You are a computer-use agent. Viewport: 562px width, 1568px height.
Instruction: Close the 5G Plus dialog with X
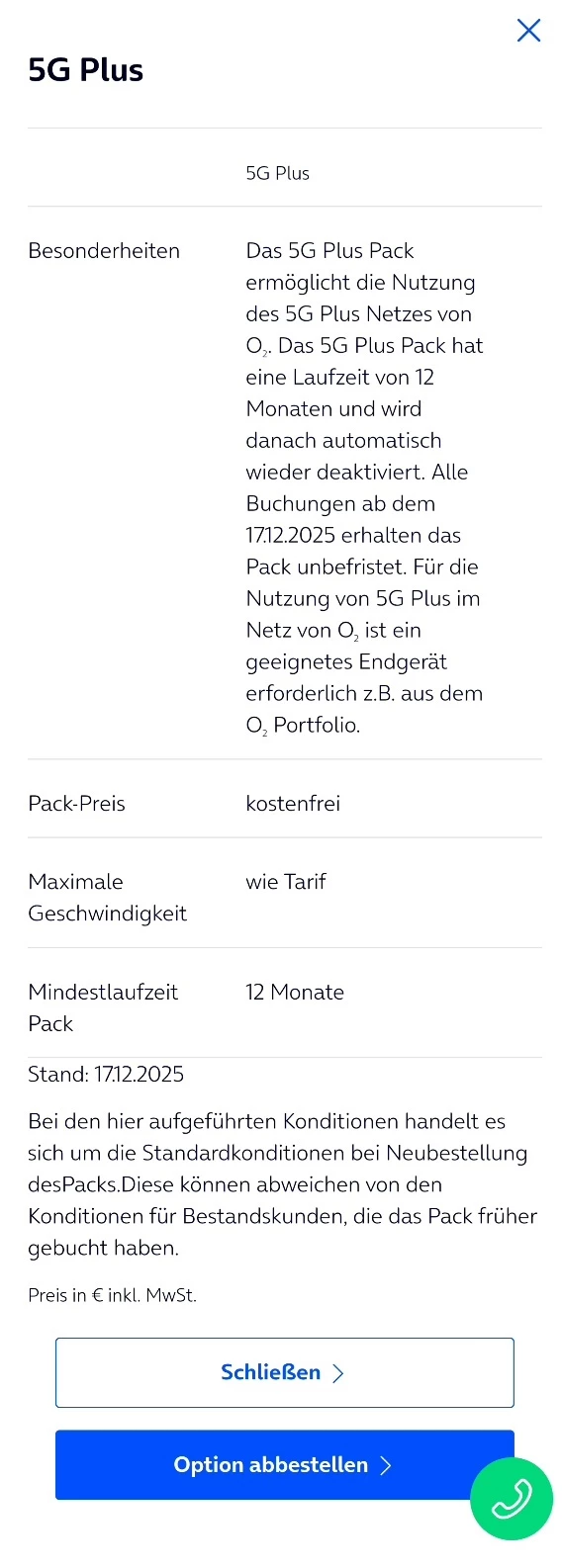(x=528, y=31)
